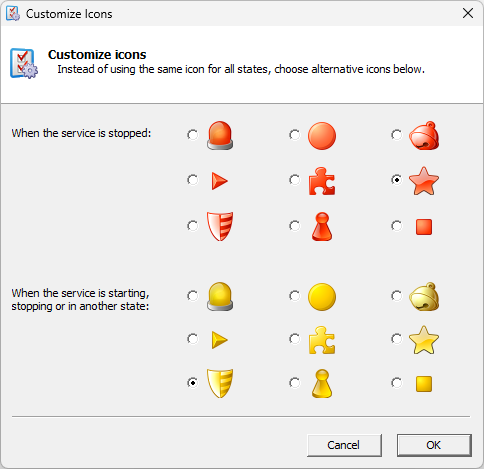The image size is (484, 469).
Task: Select radio button for red play arrow
Action: click(x=192, y=180)
